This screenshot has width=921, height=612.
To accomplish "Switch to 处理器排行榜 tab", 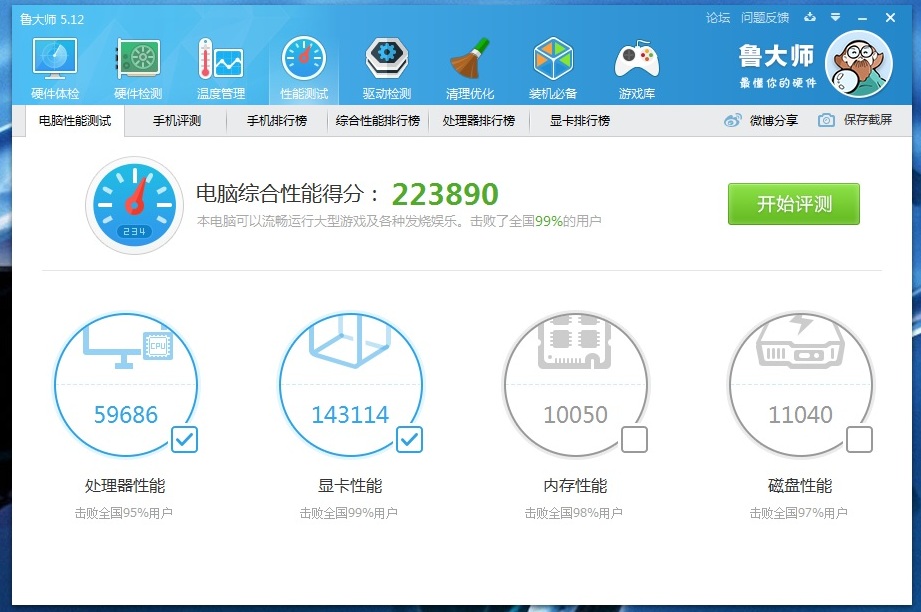I will pyautogui.click(x=479, y=121).
